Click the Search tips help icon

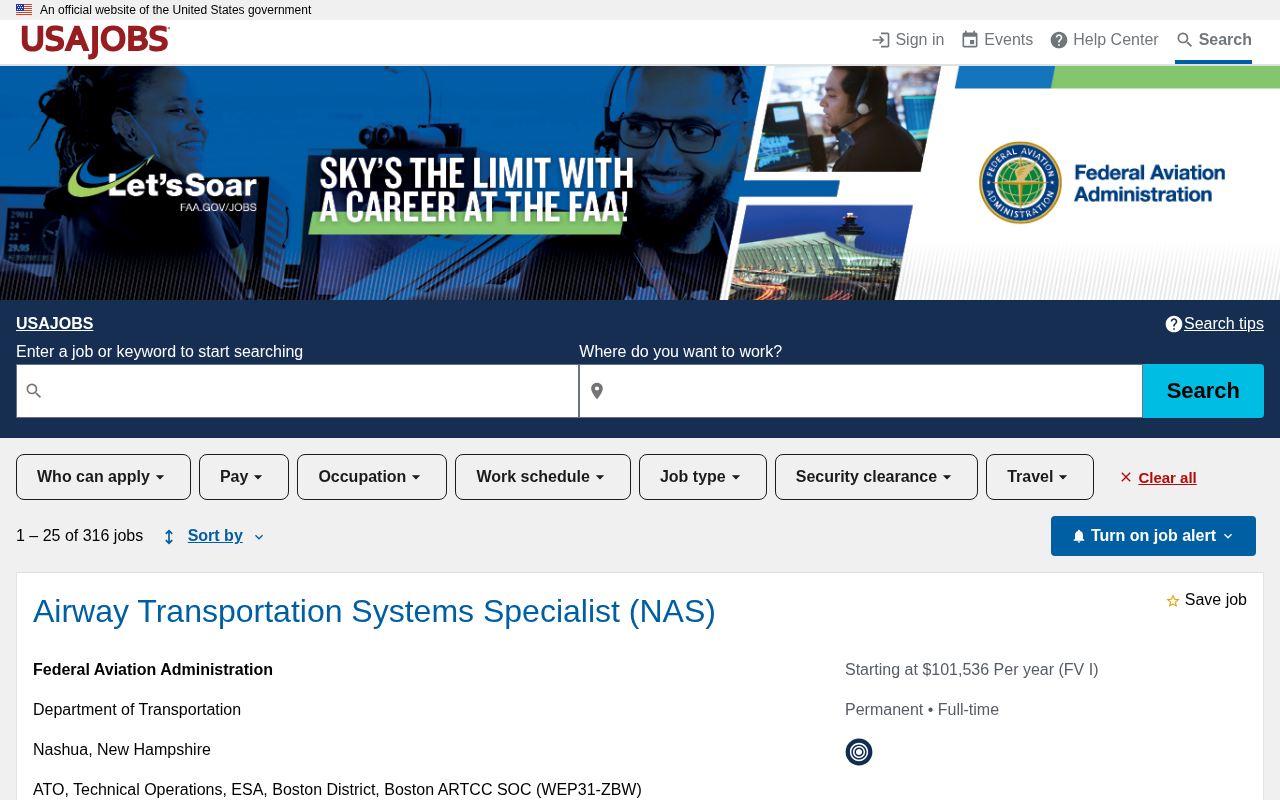tap(1174, 324)
